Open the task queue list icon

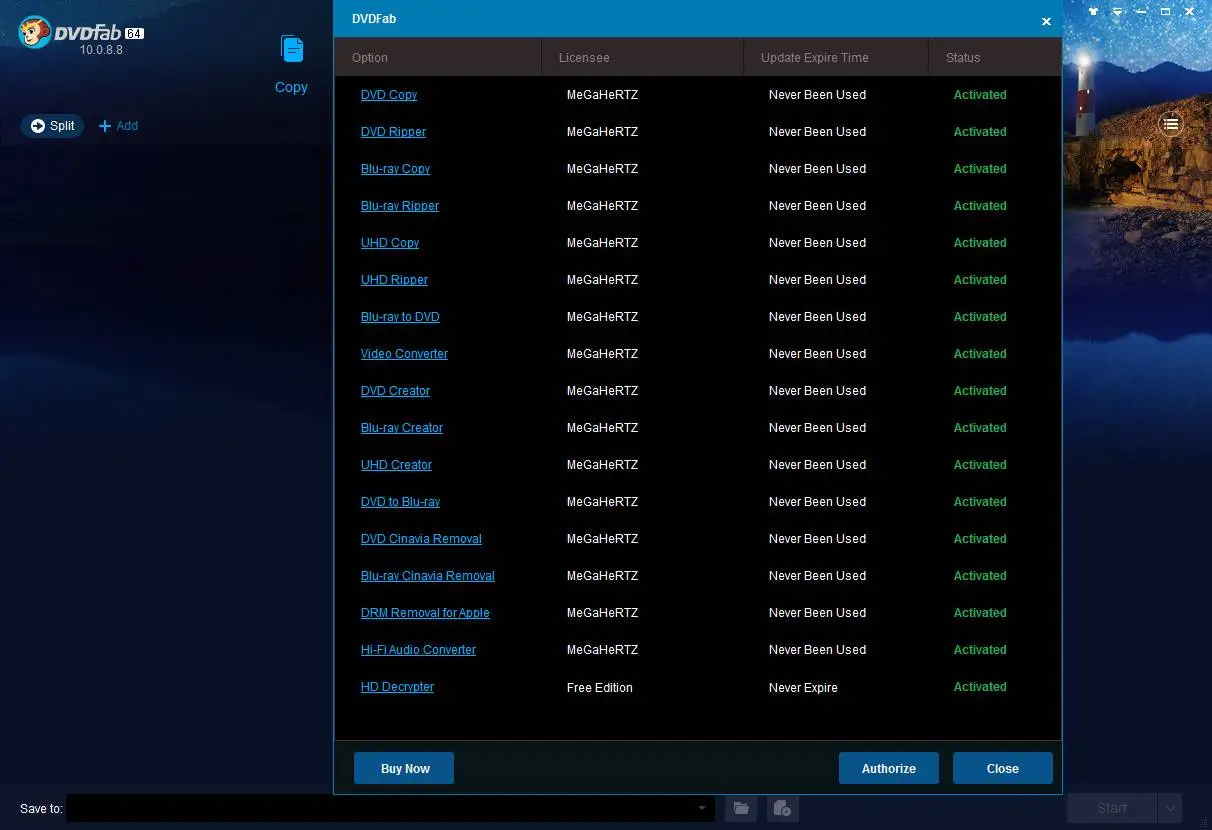[1170, 124]
